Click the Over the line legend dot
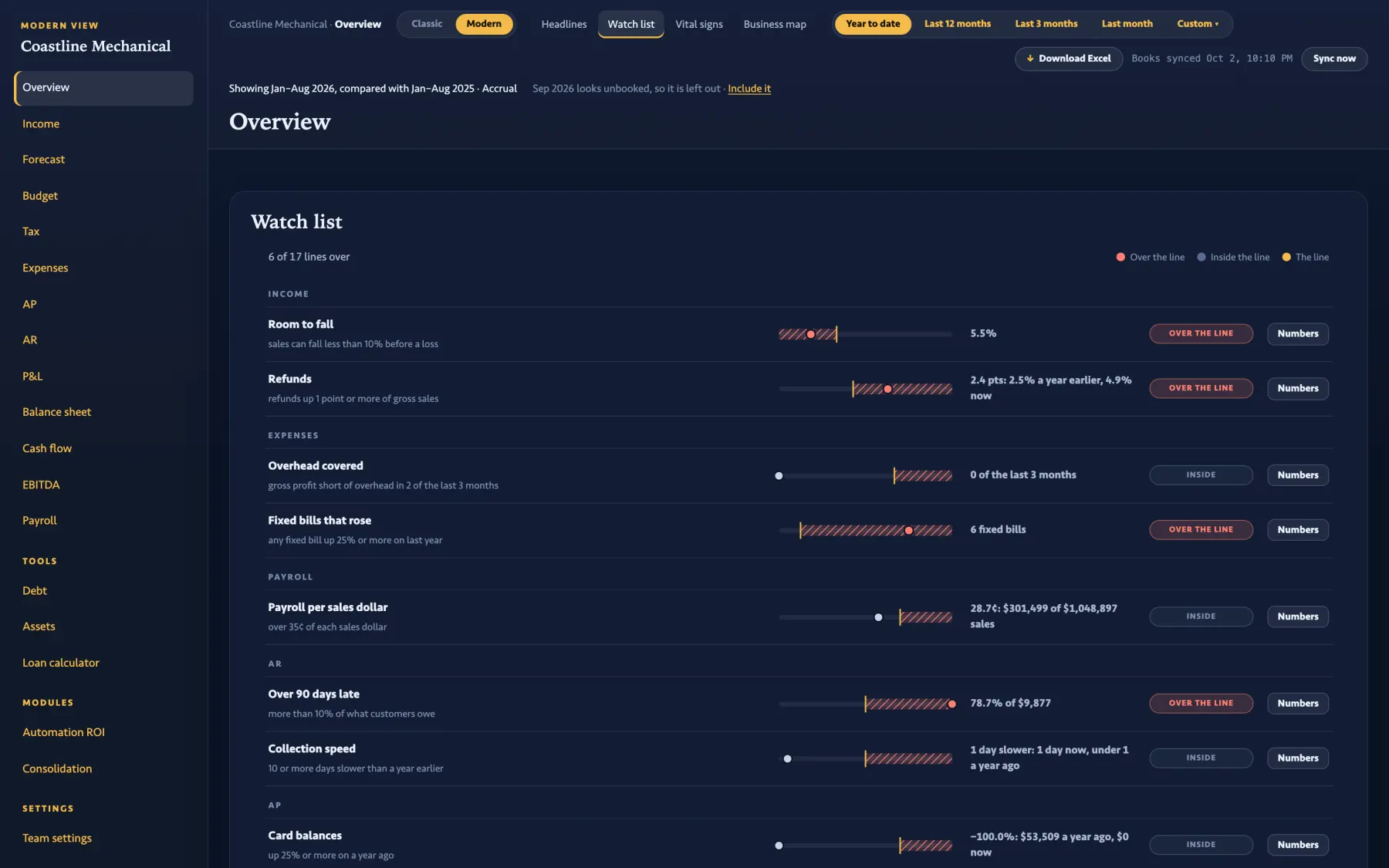The image size is (1389, 868). (1120, 258)
